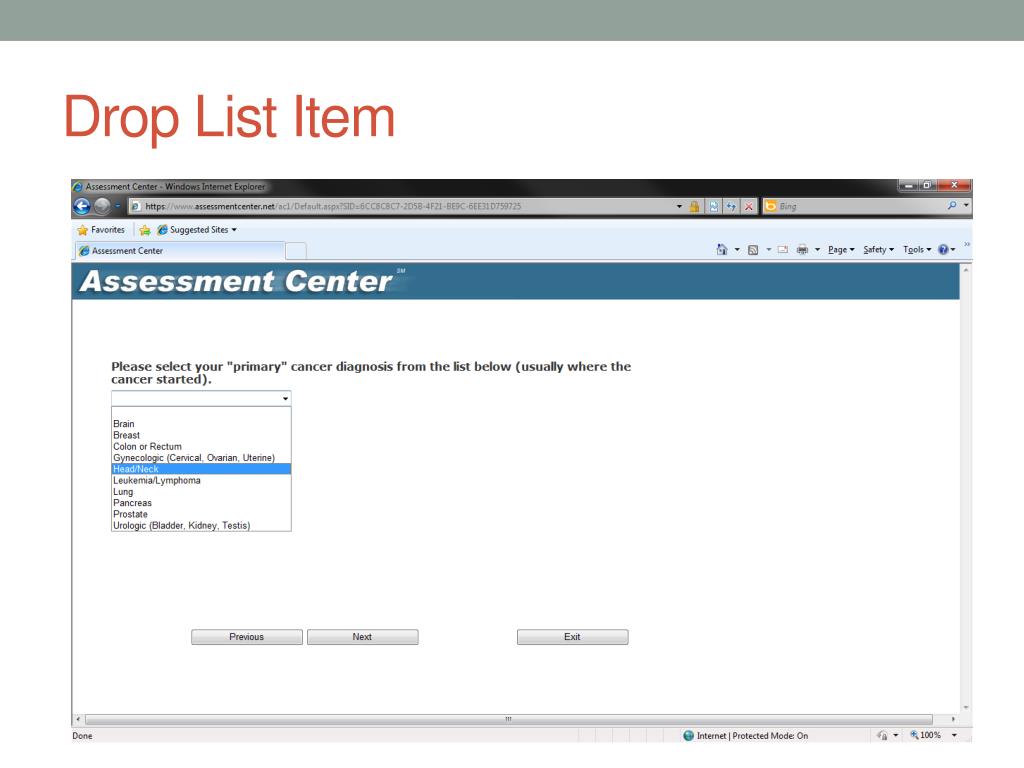This screenshot has height=768, width=1024.
Task: Click the Previous button
Action: coord(247,637)
